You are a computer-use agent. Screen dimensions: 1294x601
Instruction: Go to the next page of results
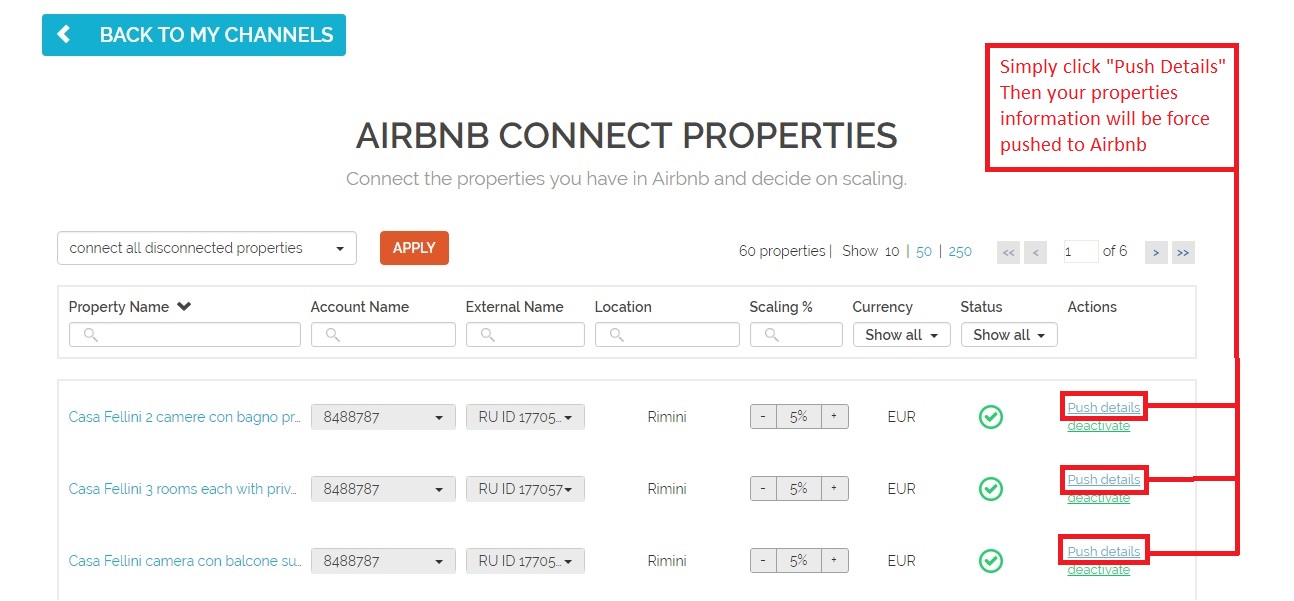[x=1156, y=252]
